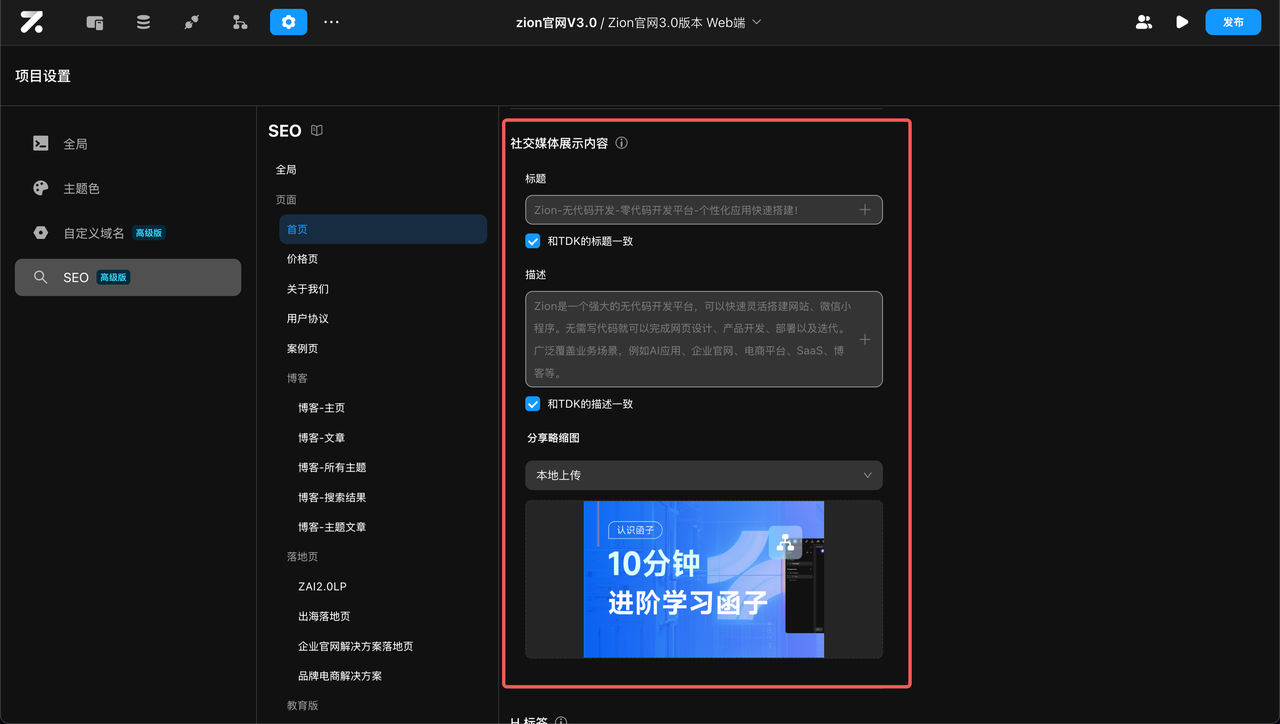Open the 本地上传 dropdown
This screenshot has width=1280, height=724.
tap(704, 475)
